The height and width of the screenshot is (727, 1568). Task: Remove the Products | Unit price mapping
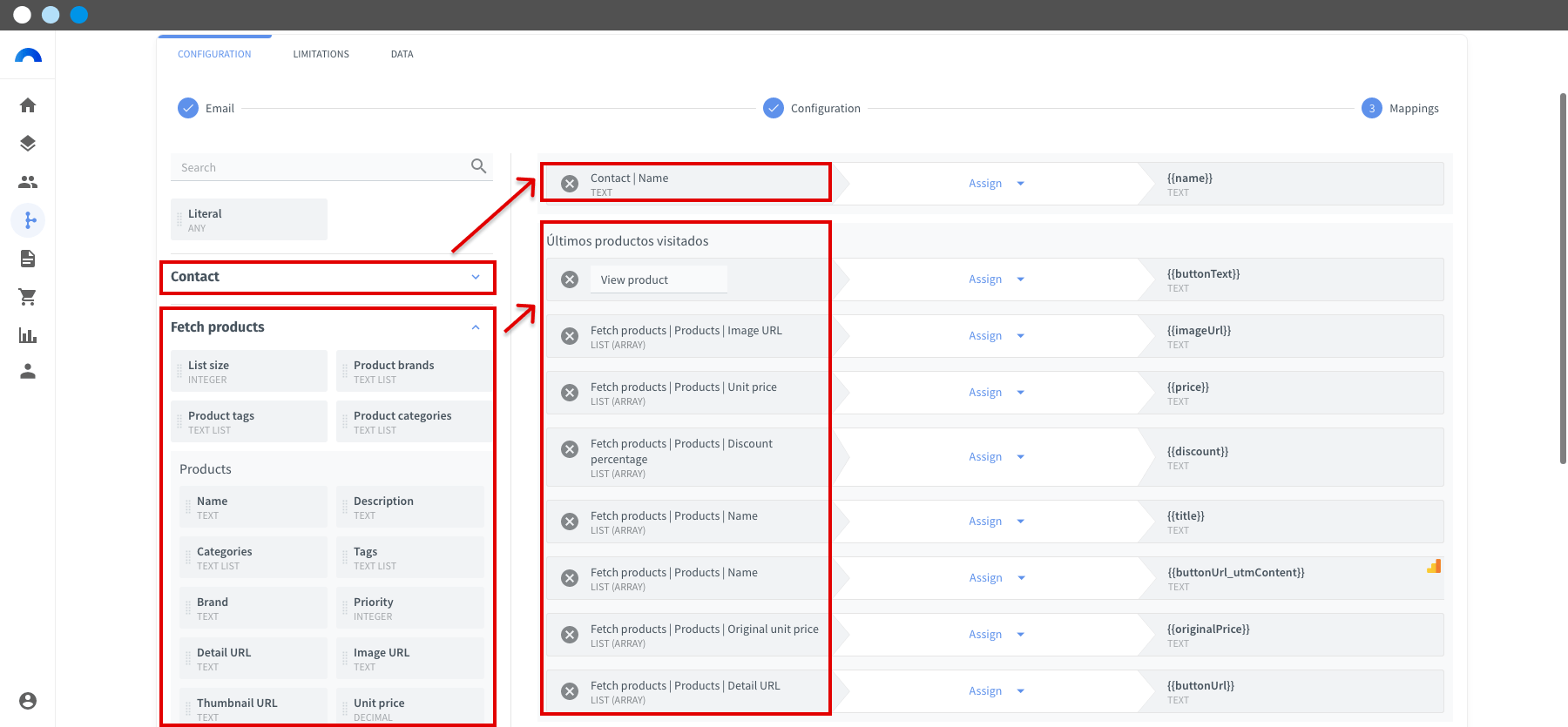click(x=570, y=393)
